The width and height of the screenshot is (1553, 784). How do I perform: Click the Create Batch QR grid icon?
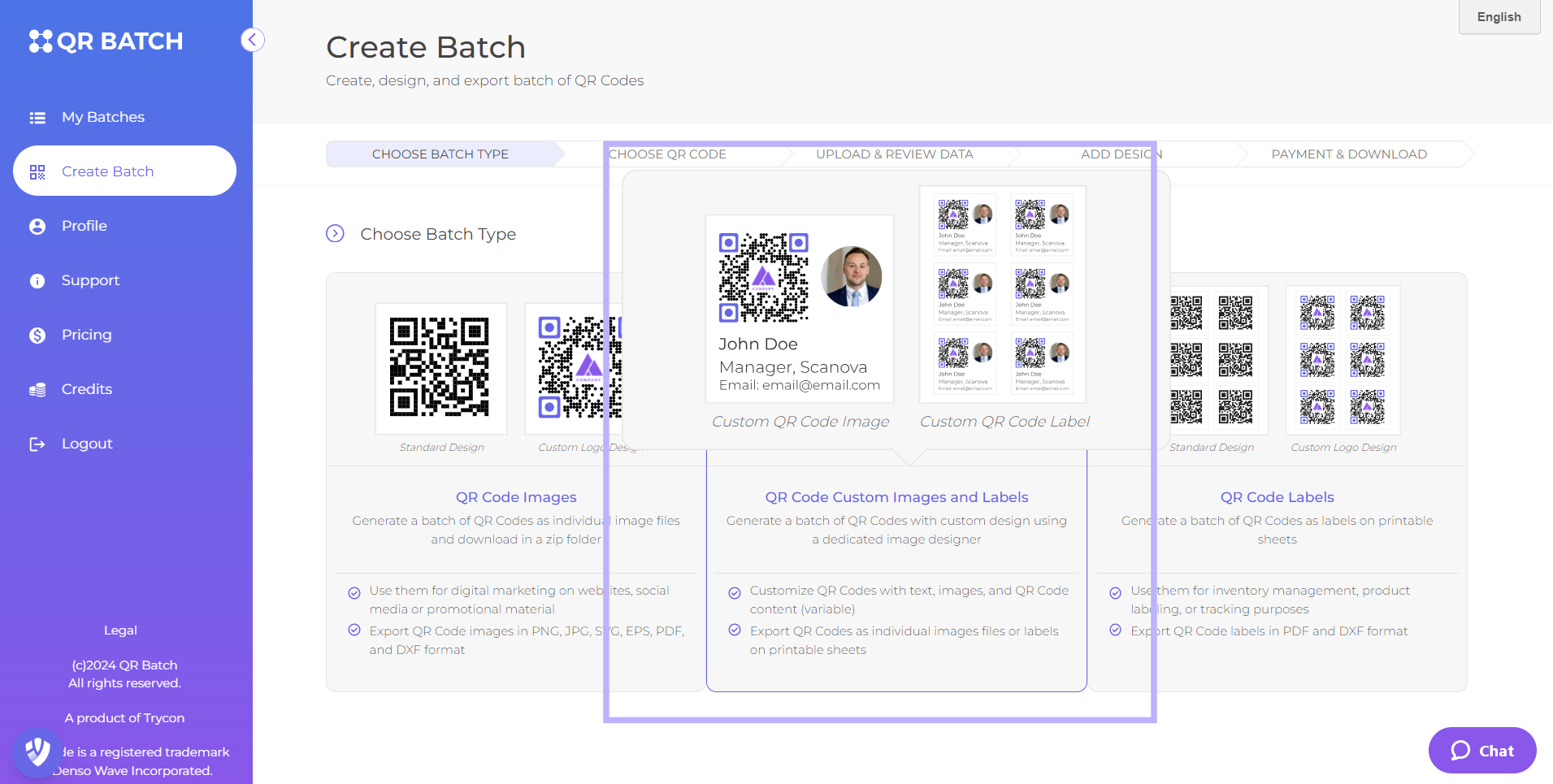(37, 172)
